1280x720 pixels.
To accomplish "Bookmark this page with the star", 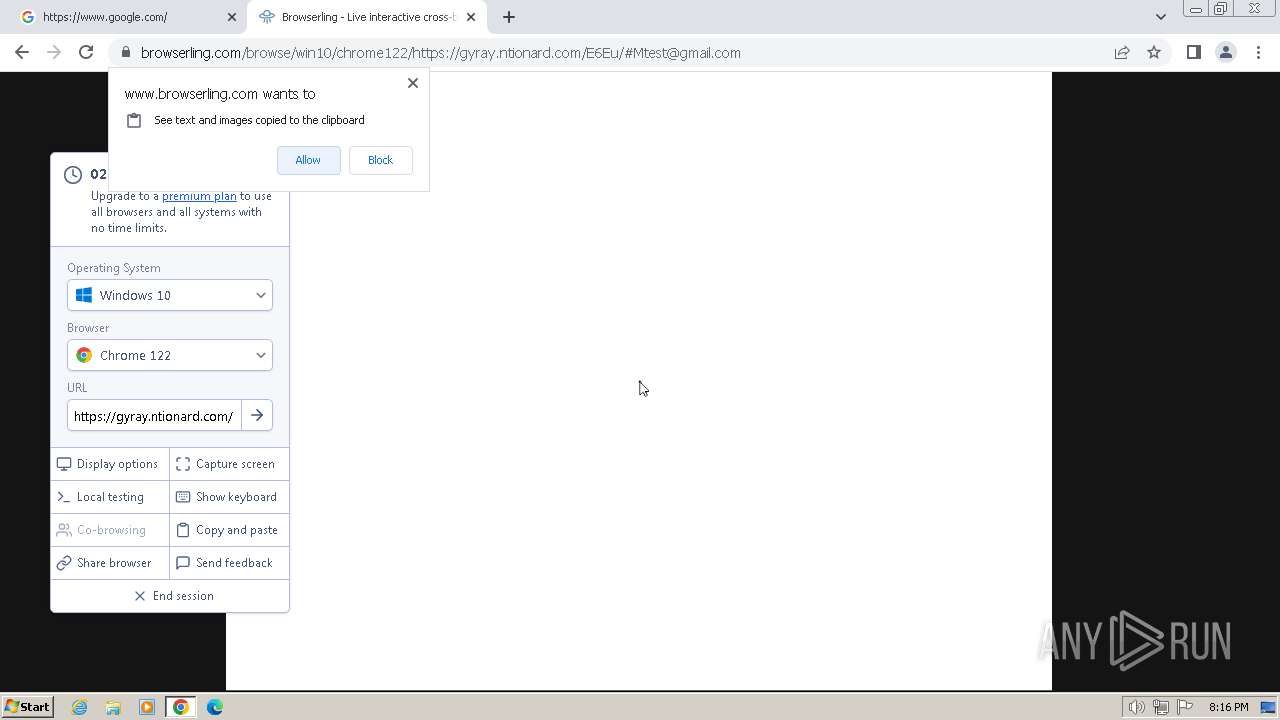I will click(1154, 53).
